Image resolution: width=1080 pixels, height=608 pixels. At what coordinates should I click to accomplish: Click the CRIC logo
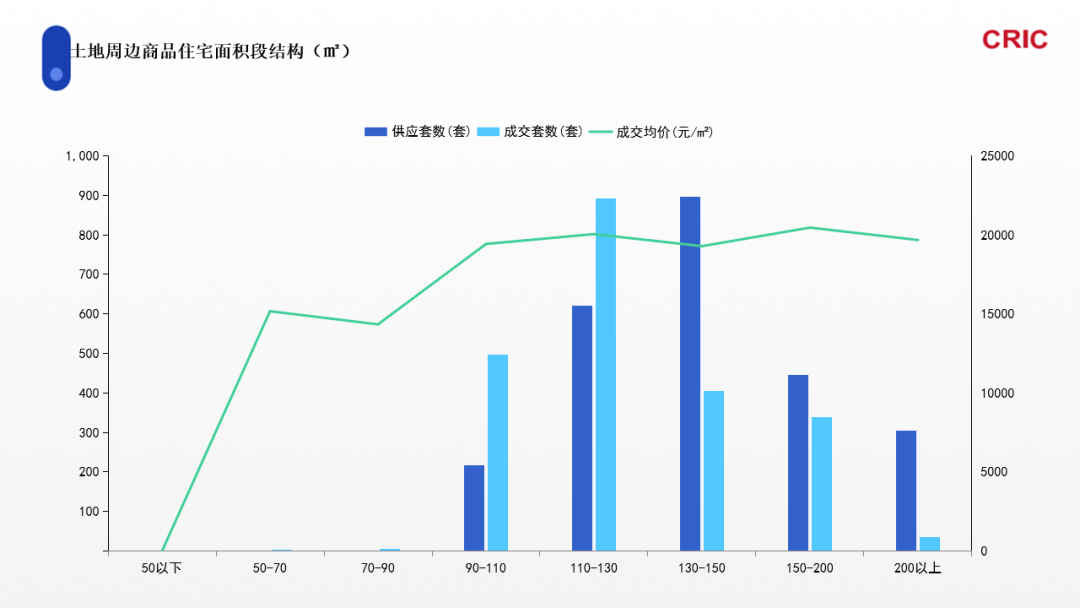[1015, 40]
